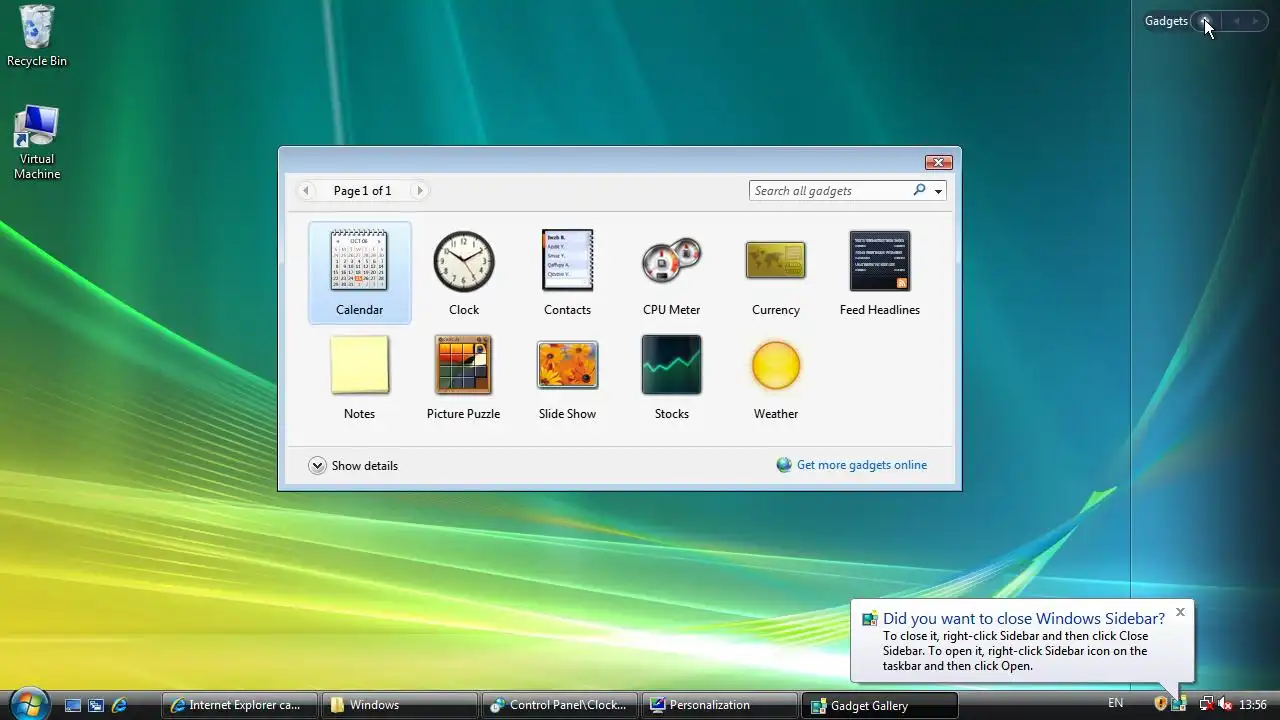This screenshot has height=720, width=1280.
Task: Close the Gadget Gallery window
Action: click(938, 162)
